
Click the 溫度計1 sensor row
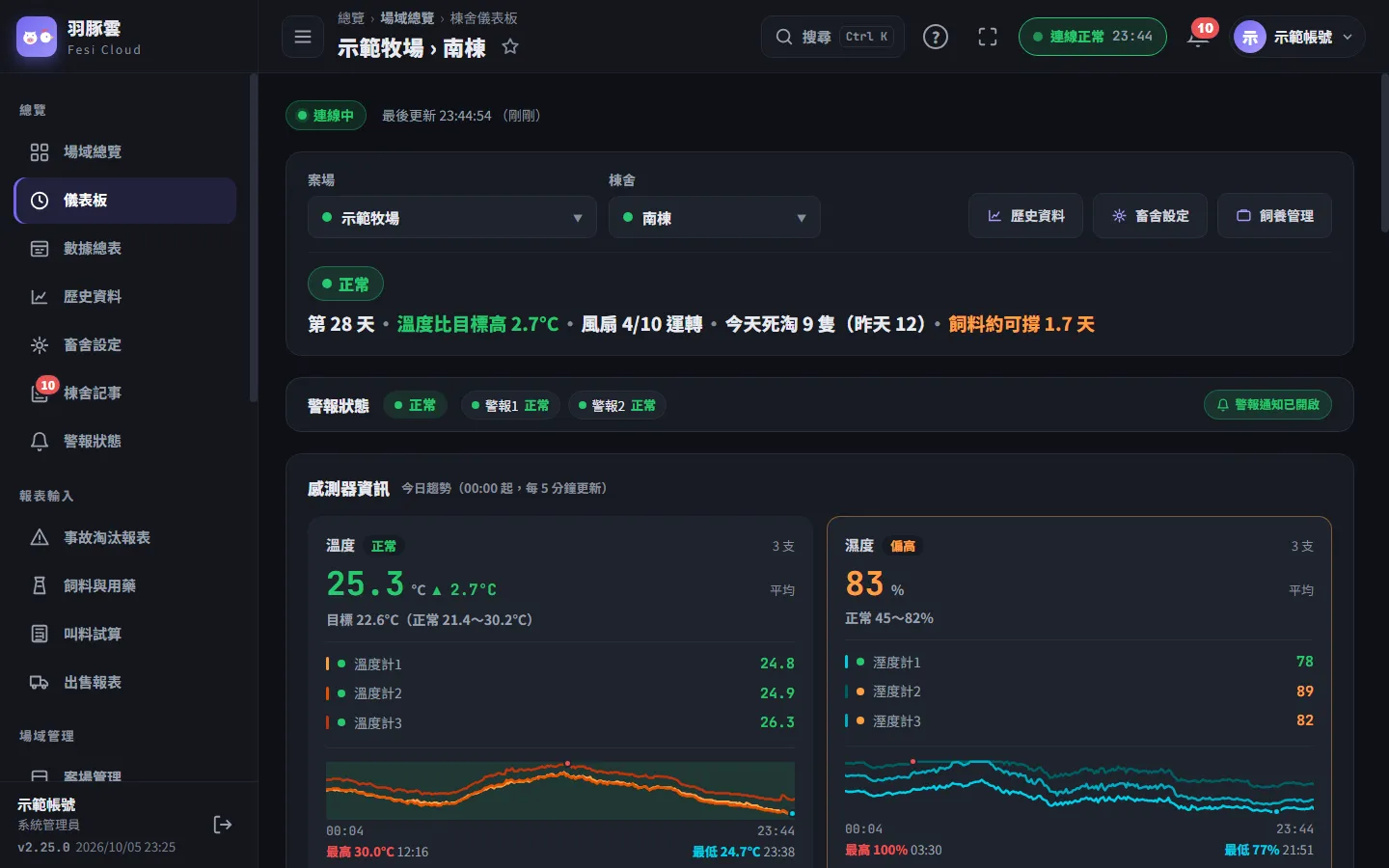click(x=560, y=664)
